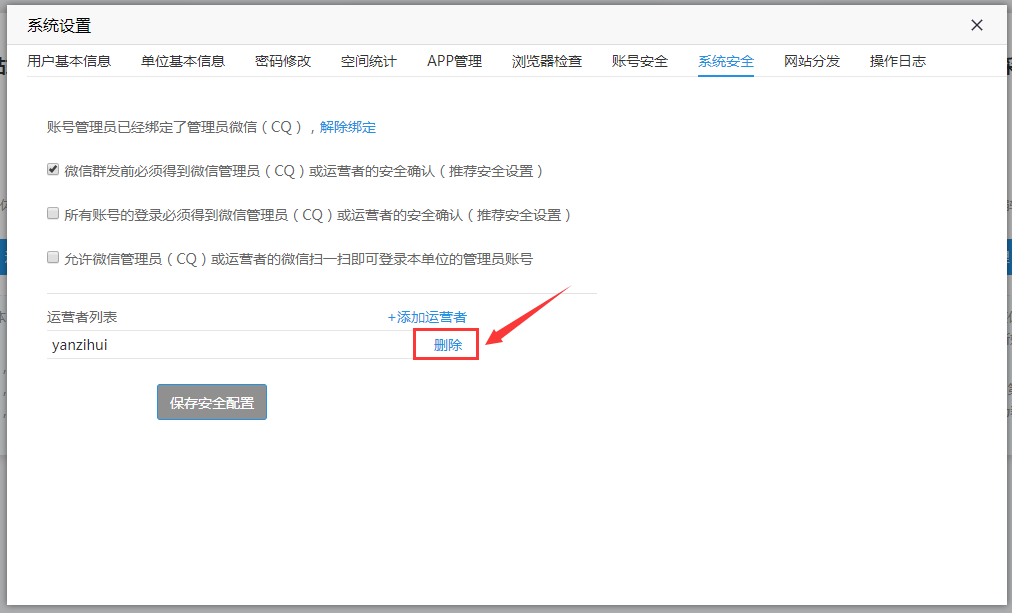Go to the 网站分发 tab
This screenshot has height=613, width=1012.
[812, 61]
